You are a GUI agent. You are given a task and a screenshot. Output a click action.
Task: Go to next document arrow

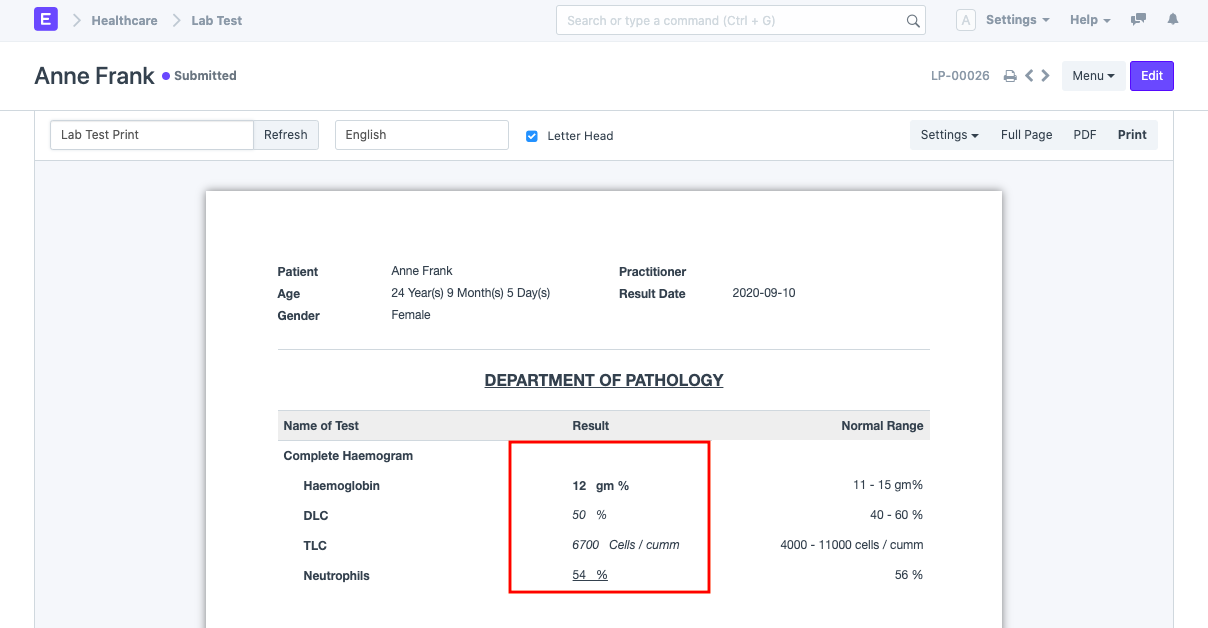(1045, 76)
